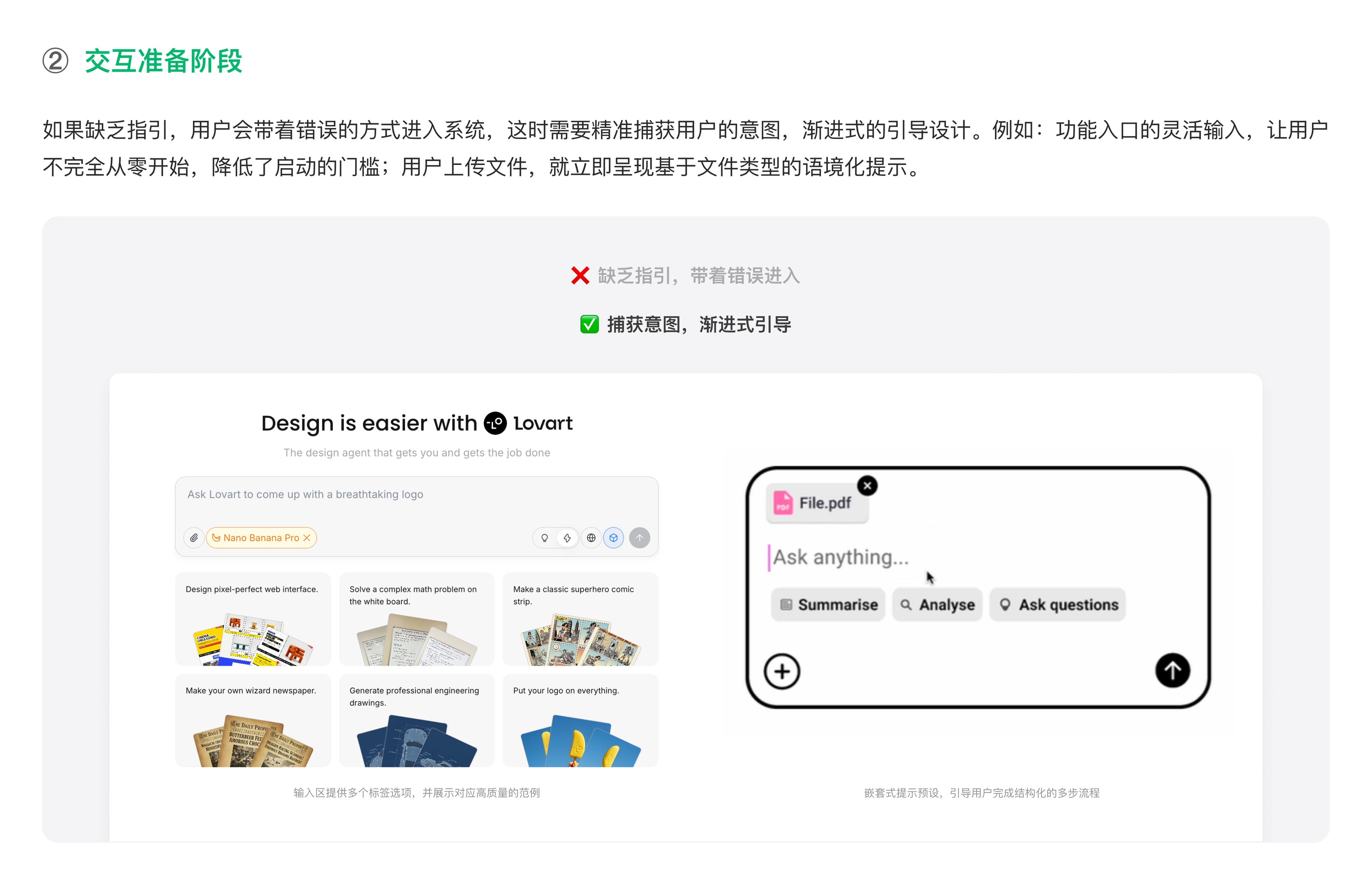This screenshot has width=1372, height=885.
Task: Click the Ask questions suggestion button
Action: [1057, 605]
